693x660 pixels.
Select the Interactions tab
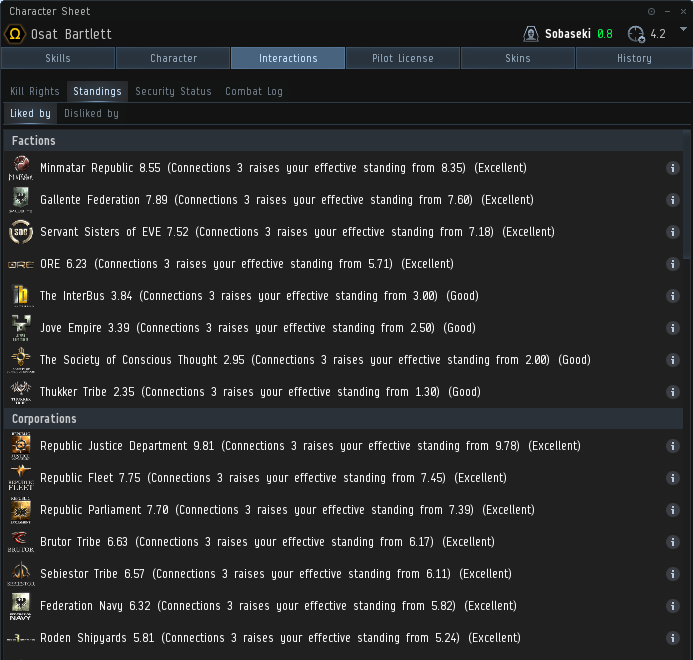288,58
